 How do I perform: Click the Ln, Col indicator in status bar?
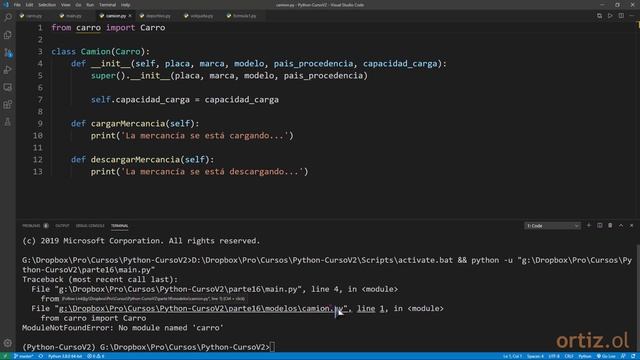coord(512,356)
